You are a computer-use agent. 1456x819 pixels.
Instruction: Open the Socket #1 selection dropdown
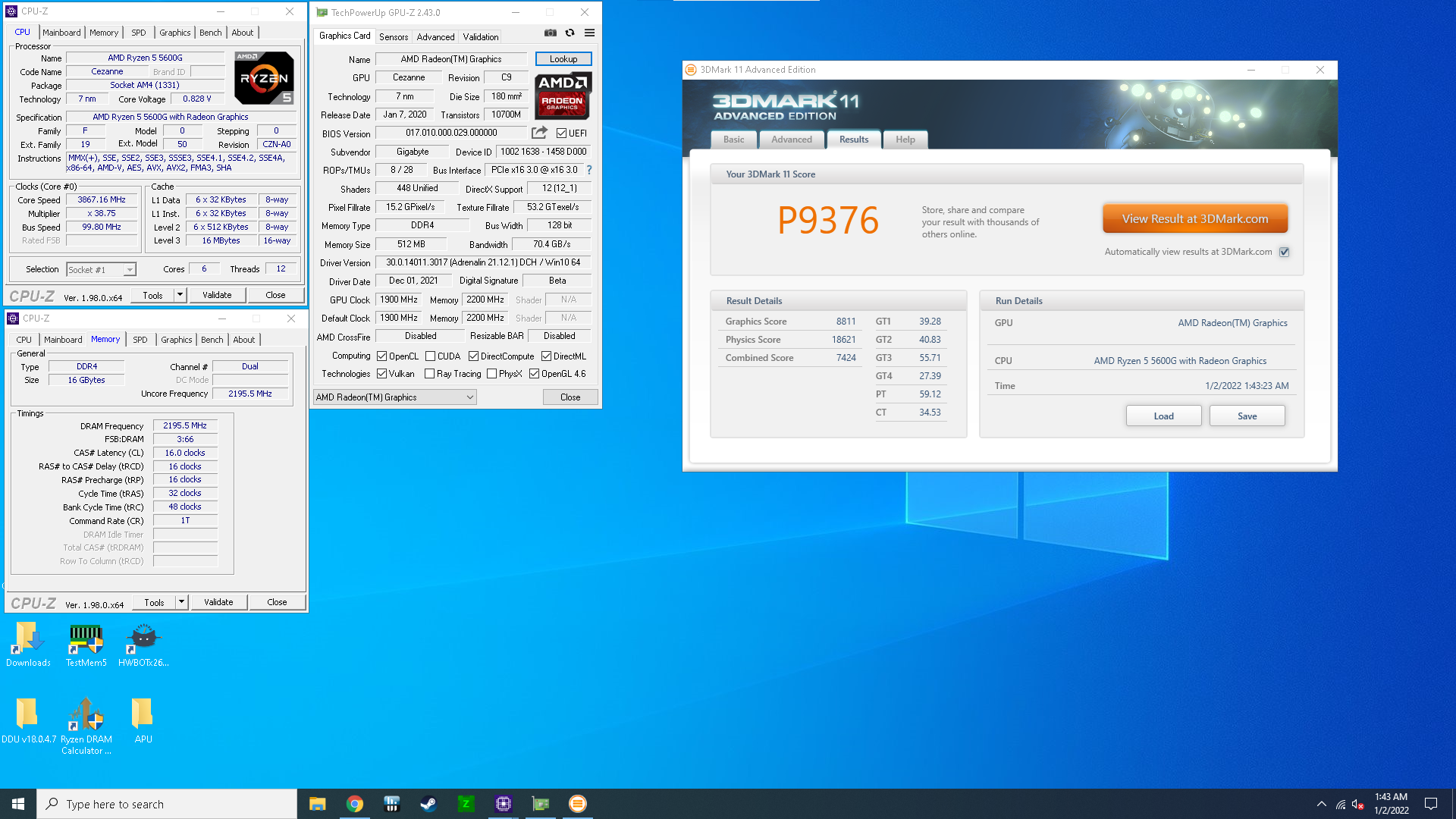point(101,269)
